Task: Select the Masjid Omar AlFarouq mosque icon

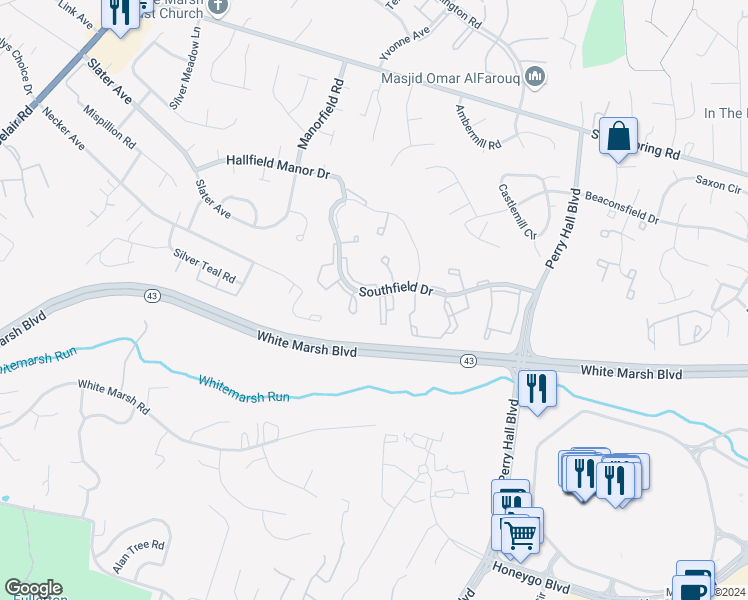Action: tap(535, 76)
